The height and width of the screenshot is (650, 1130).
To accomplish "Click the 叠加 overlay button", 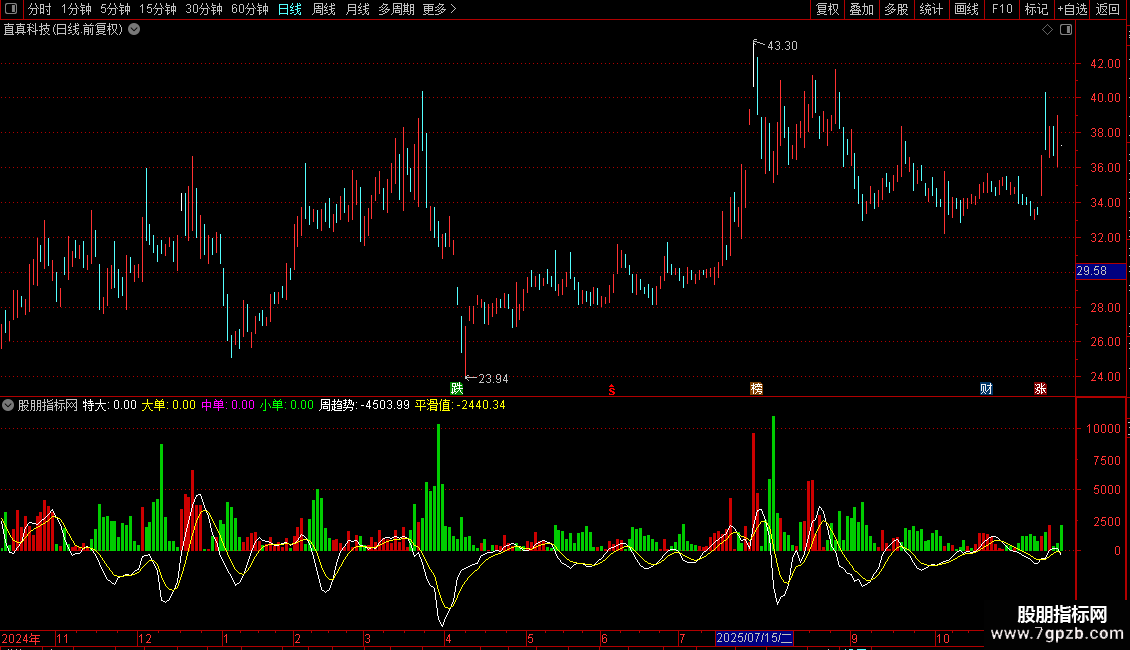I will (x=861, y=9).
